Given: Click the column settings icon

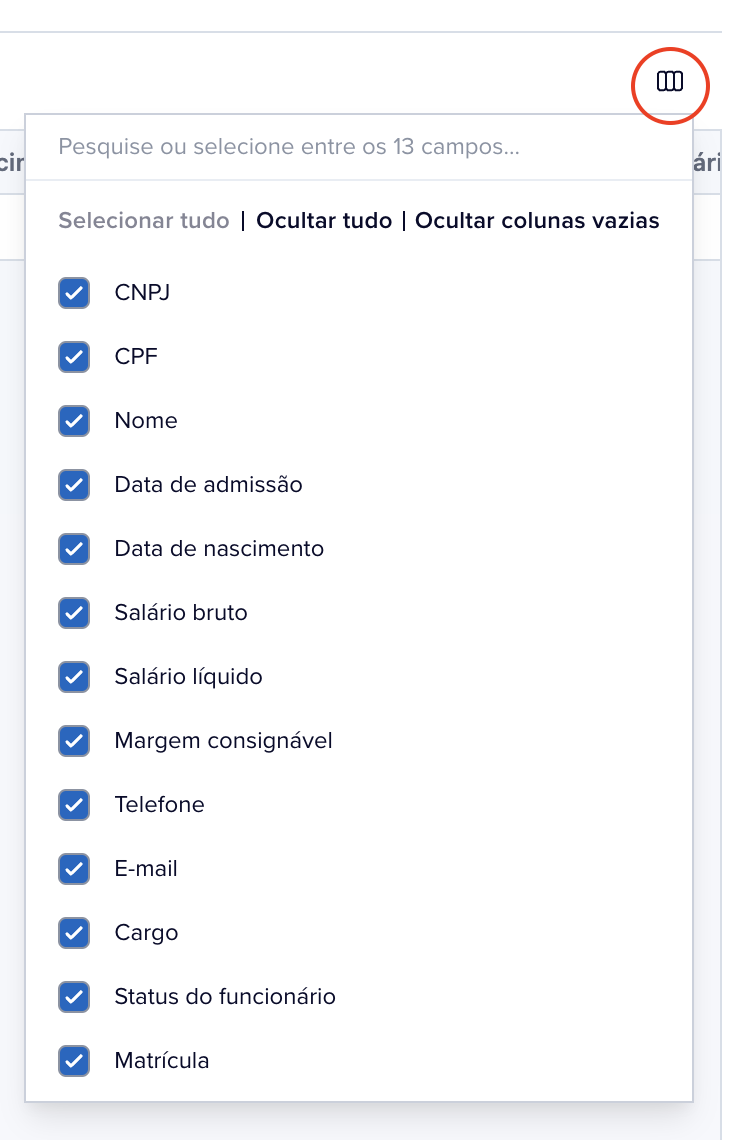Looking at the screenshot, I should (670, 82).
